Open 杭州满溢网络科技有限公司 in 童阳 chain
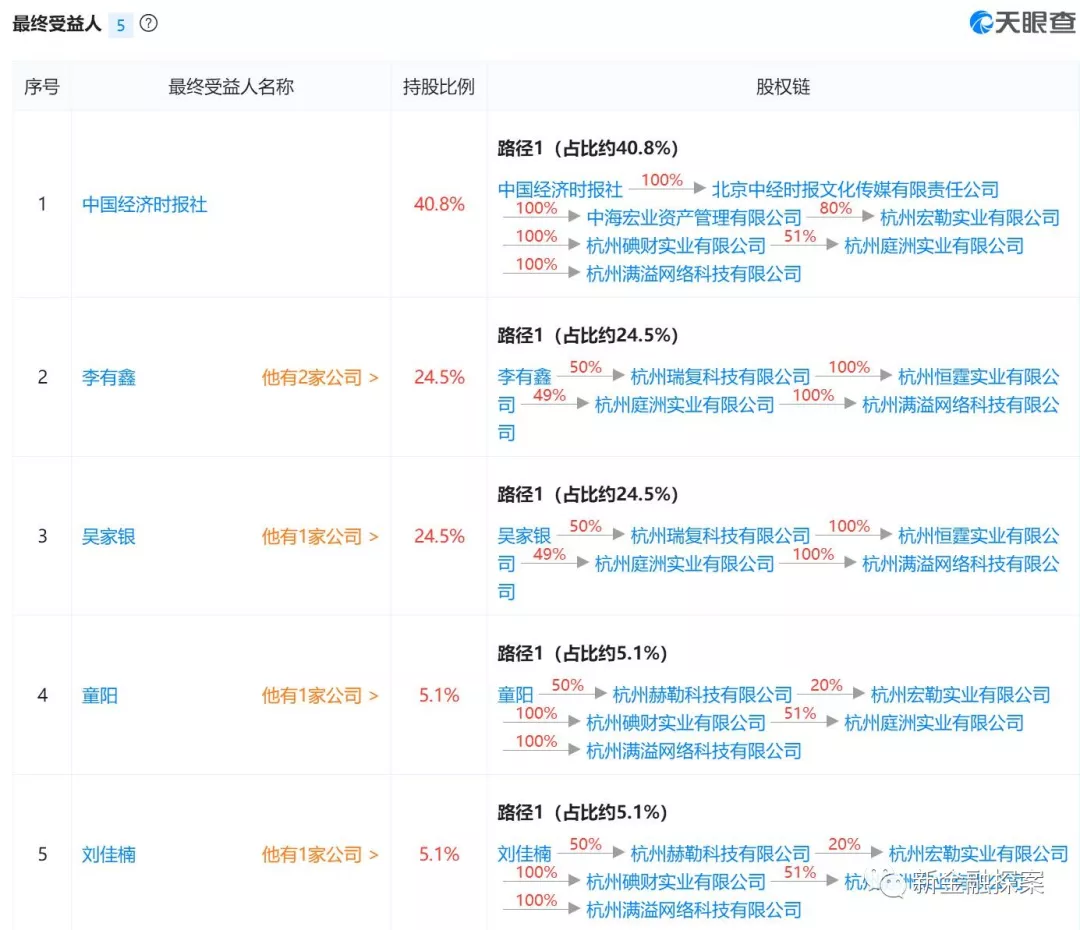1080x930 pixels. pos(694,752)
